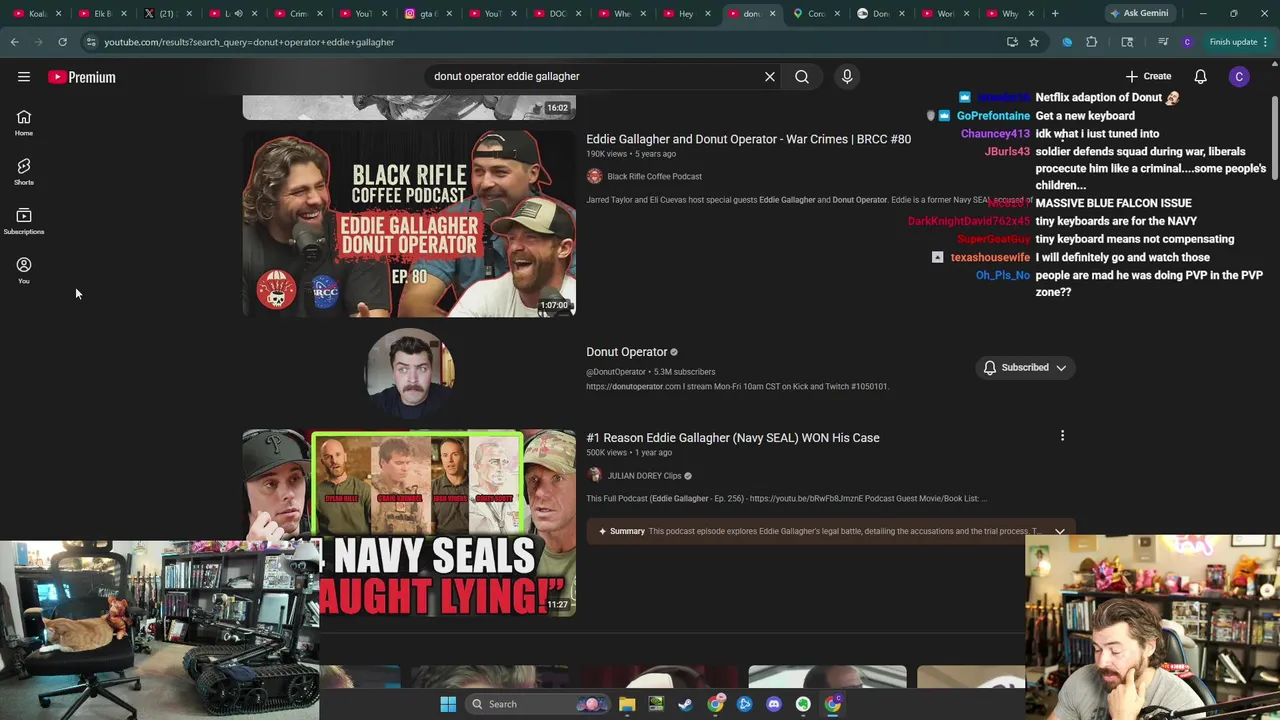Reload the current page
The width and height of the screenshot is (1280, 720).
coord(62,42)
